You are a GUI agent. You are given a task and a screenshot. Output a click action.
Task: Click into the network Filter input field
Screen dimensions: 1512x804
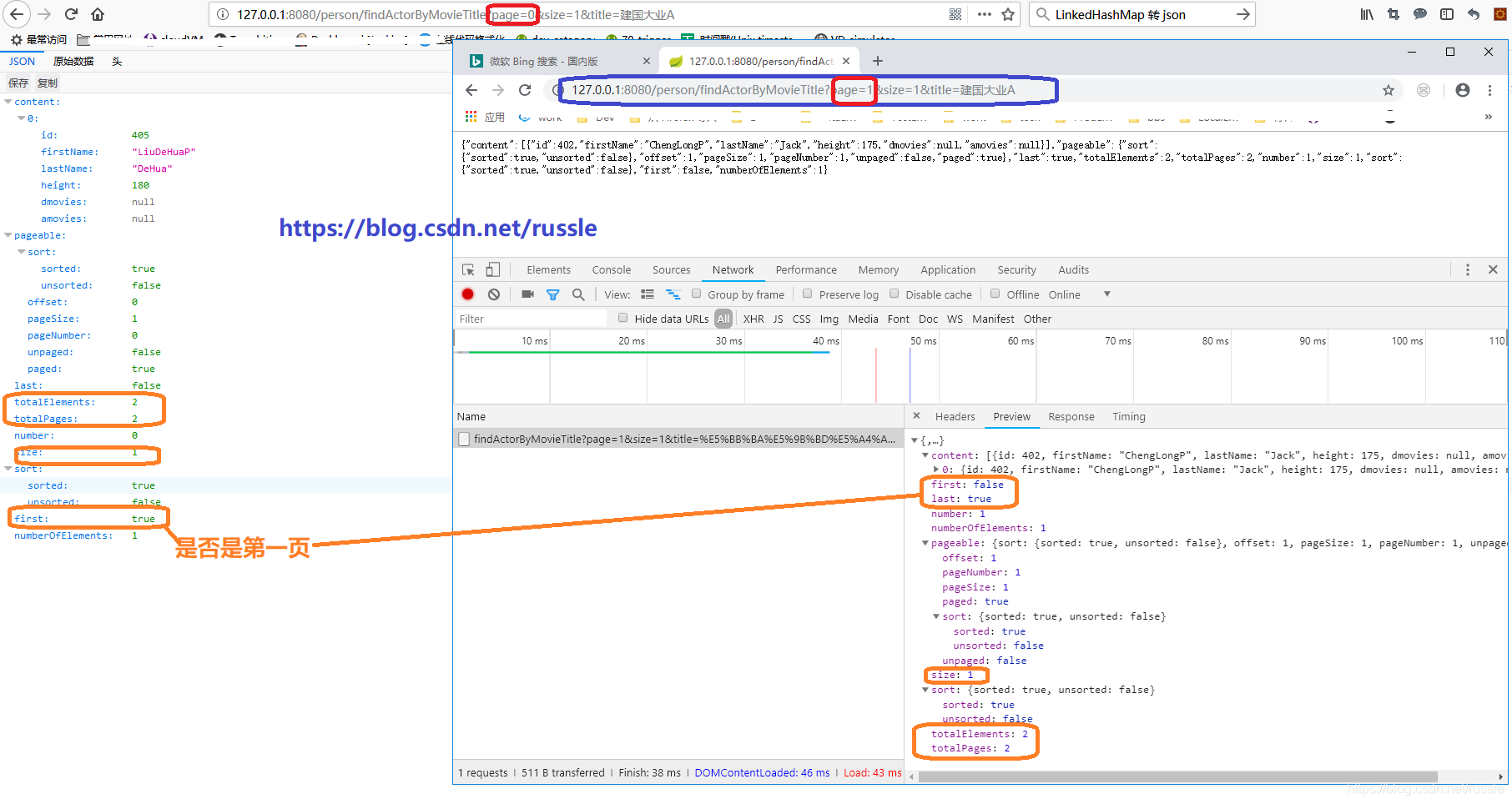pyautogui.click(x=531, y=319)
